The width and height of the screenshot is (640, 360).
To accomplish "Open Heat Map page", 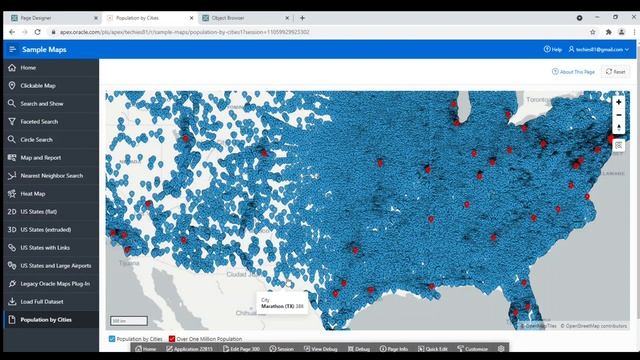I will point(51,193).
